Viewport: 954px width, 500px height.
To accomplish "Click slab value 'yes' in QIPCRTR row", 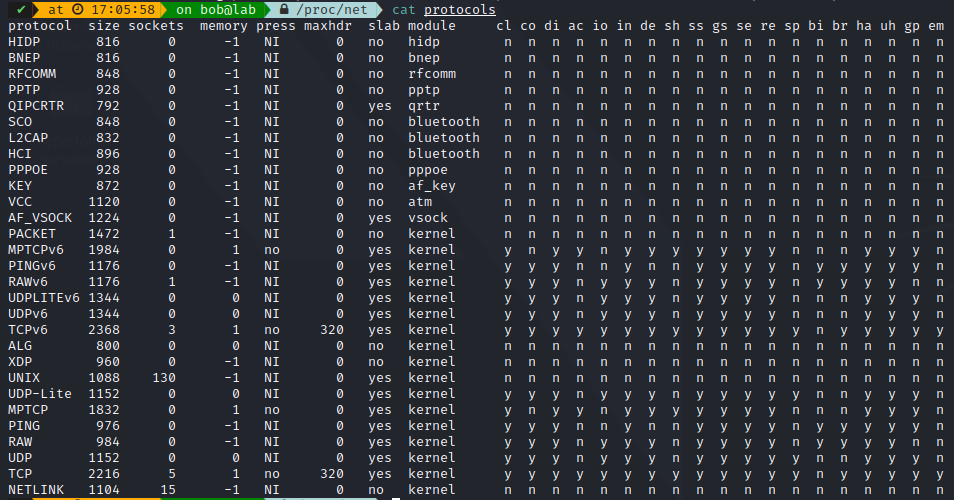I will [x=380, y=106].
